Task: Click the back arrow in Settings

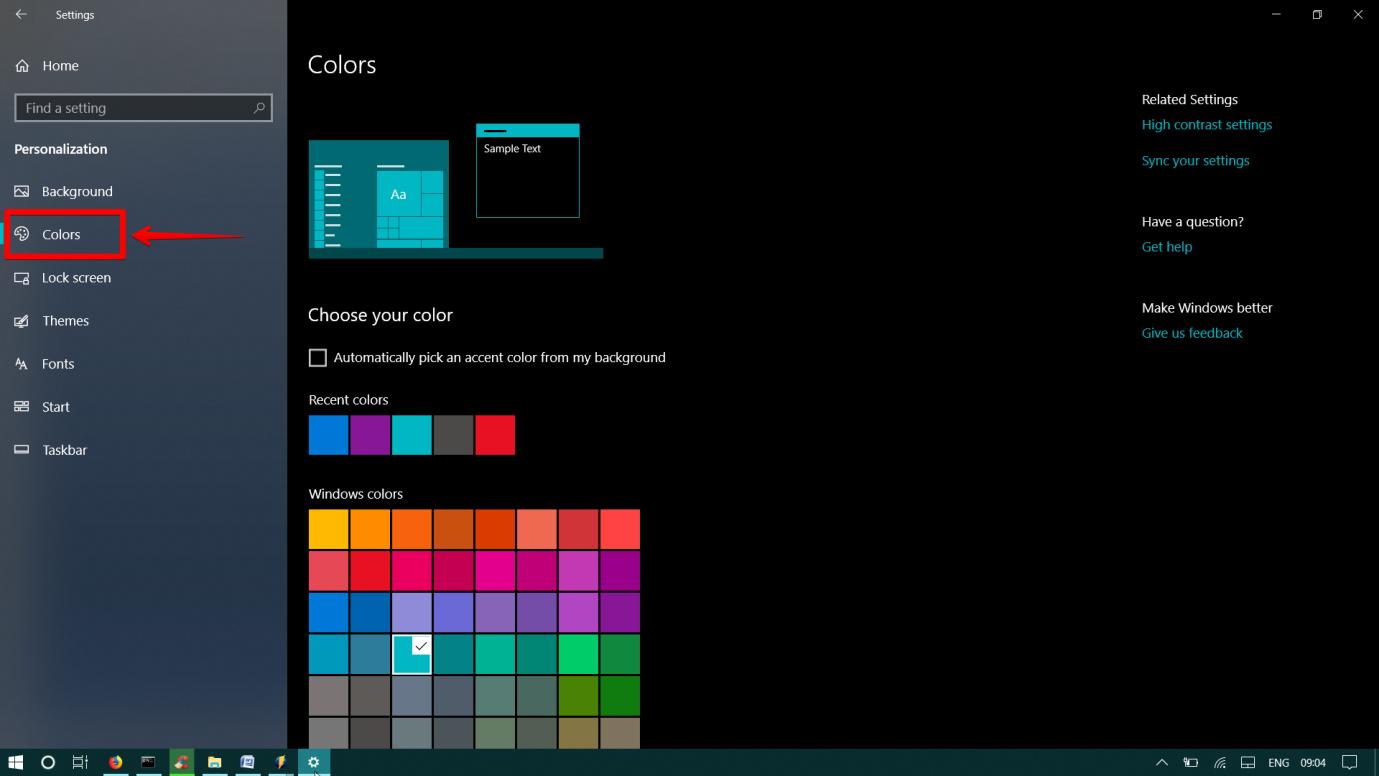Action: click(21, 15)
